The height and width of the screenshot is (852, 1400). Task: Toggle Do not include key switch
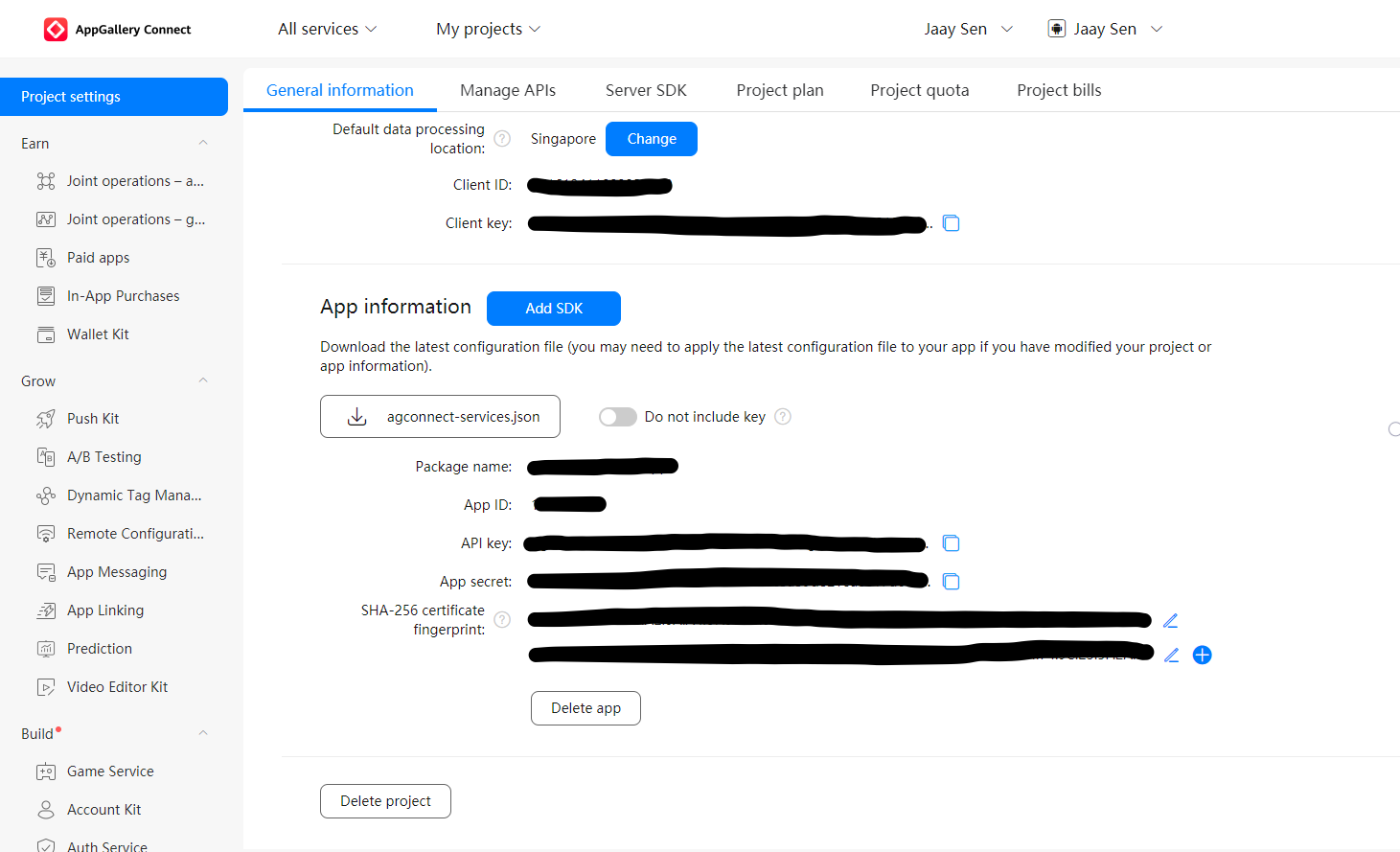(x=618, y=416)
